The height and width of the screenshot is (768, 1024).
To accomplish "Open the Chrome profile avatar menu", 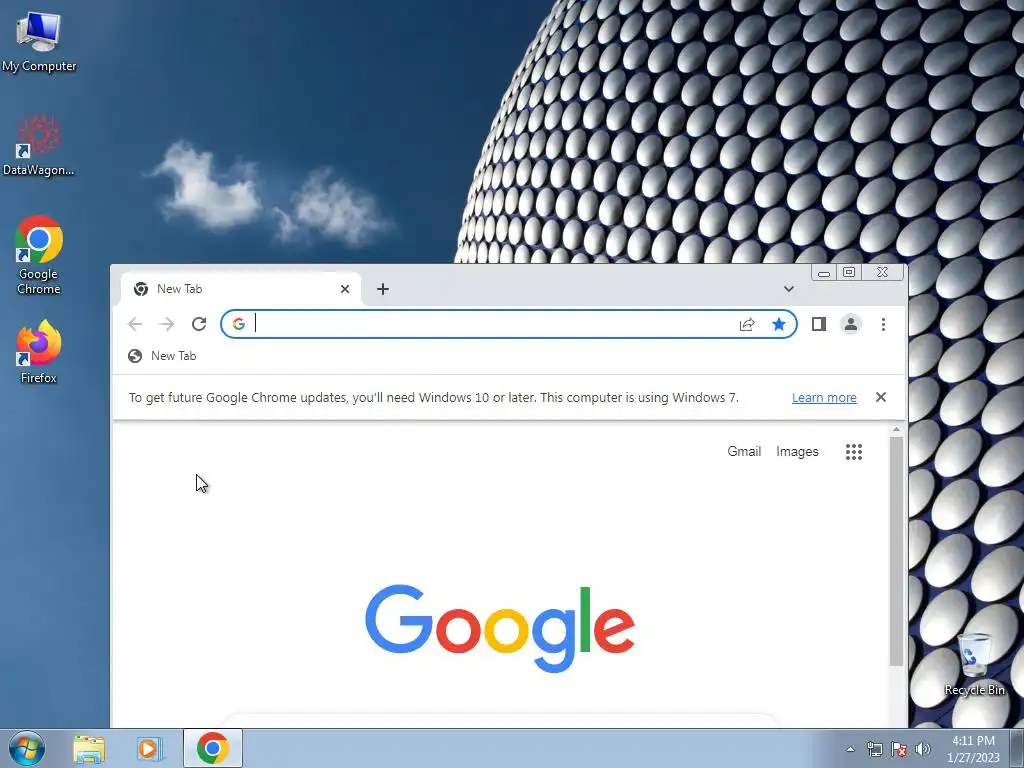I will pyautogui.click(x=850, y=324).
